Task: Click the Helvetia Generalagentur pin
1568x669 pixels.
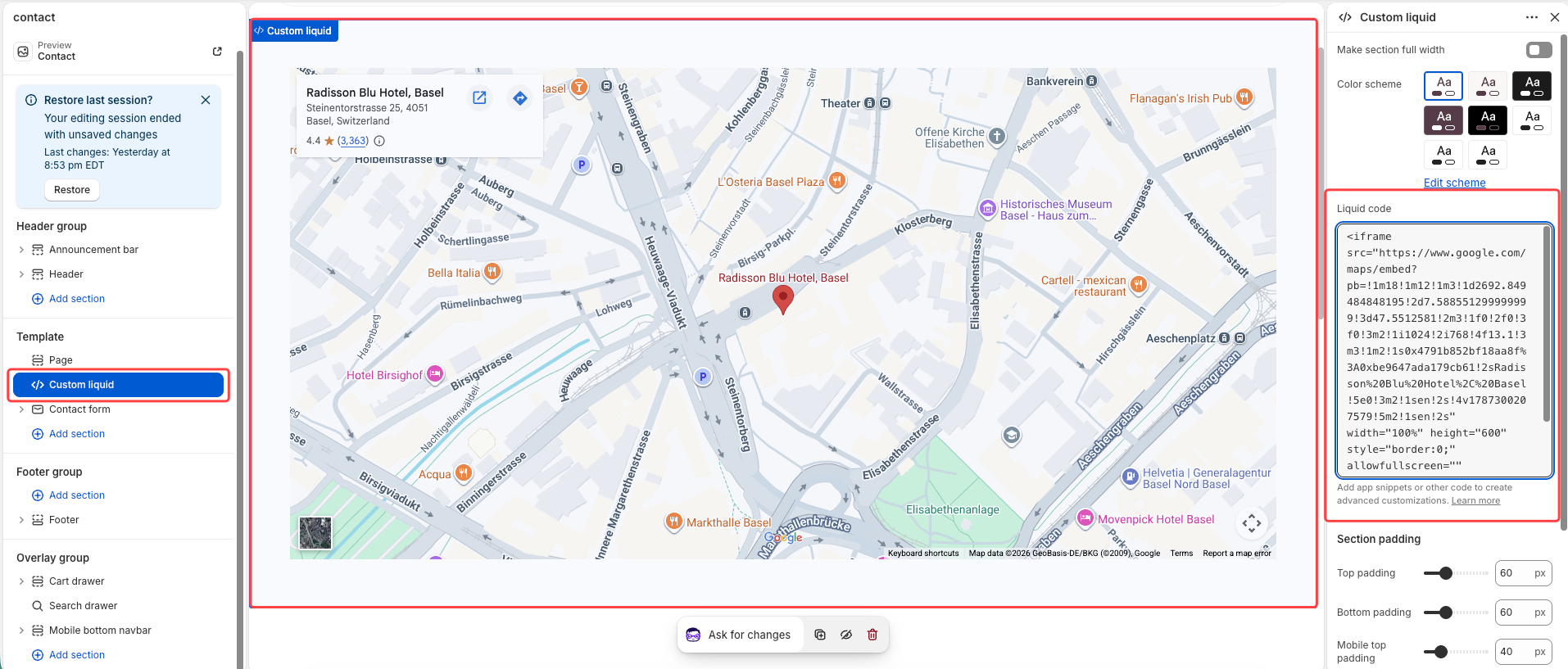Action: 1131,477
